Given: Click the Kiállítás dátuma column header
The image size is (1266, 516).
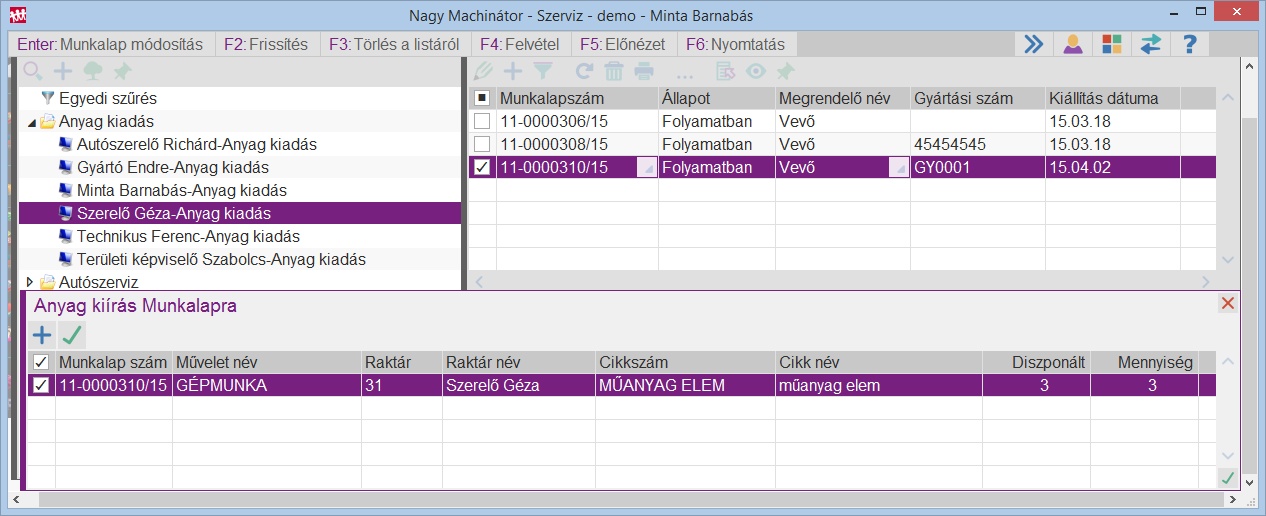Looking at the screenshot, I should [1112, 98].
